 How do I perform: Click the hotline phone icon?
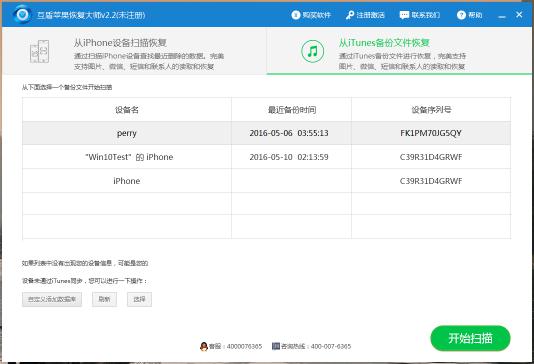276,346
